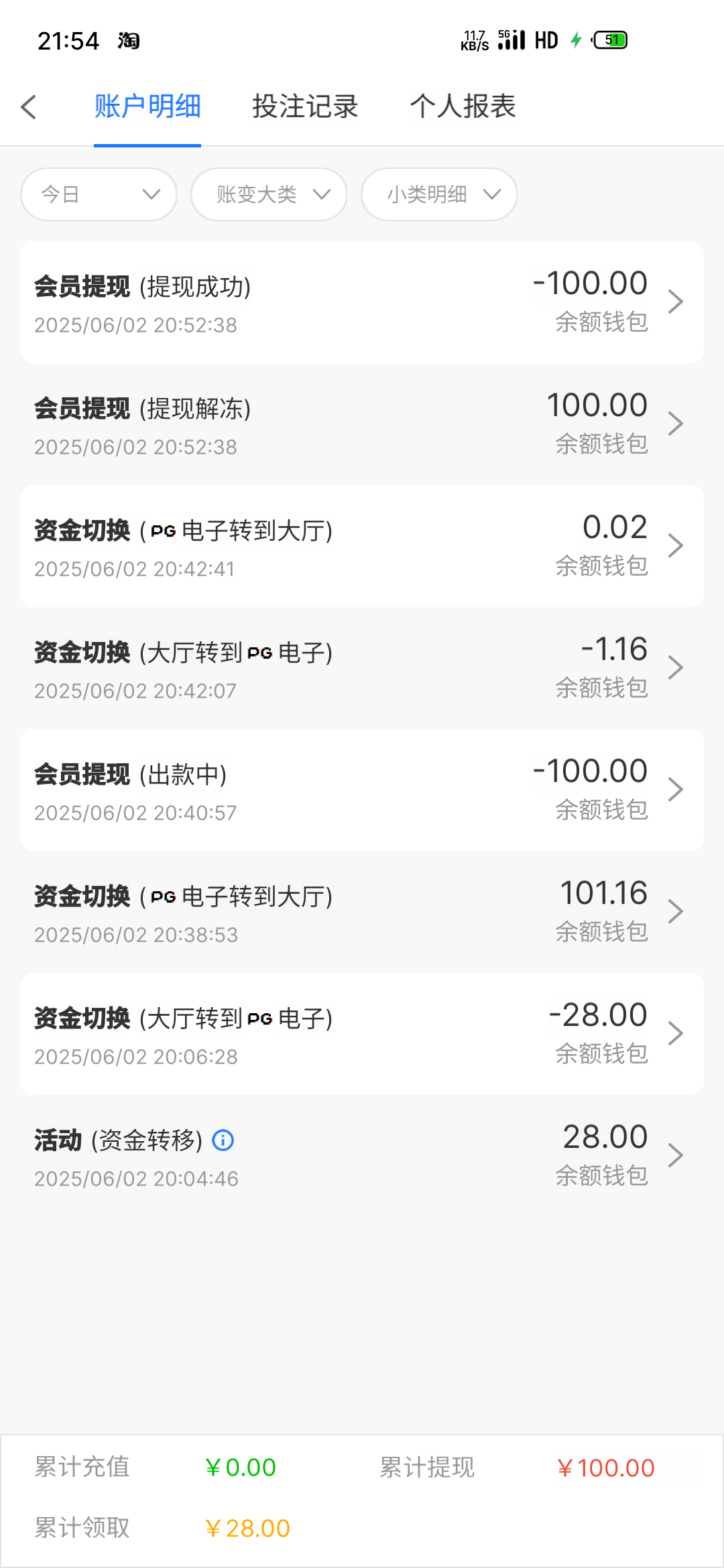Open arrow for the 101.16 transfer
The image size is (724, 1568).
pos(675,912)
